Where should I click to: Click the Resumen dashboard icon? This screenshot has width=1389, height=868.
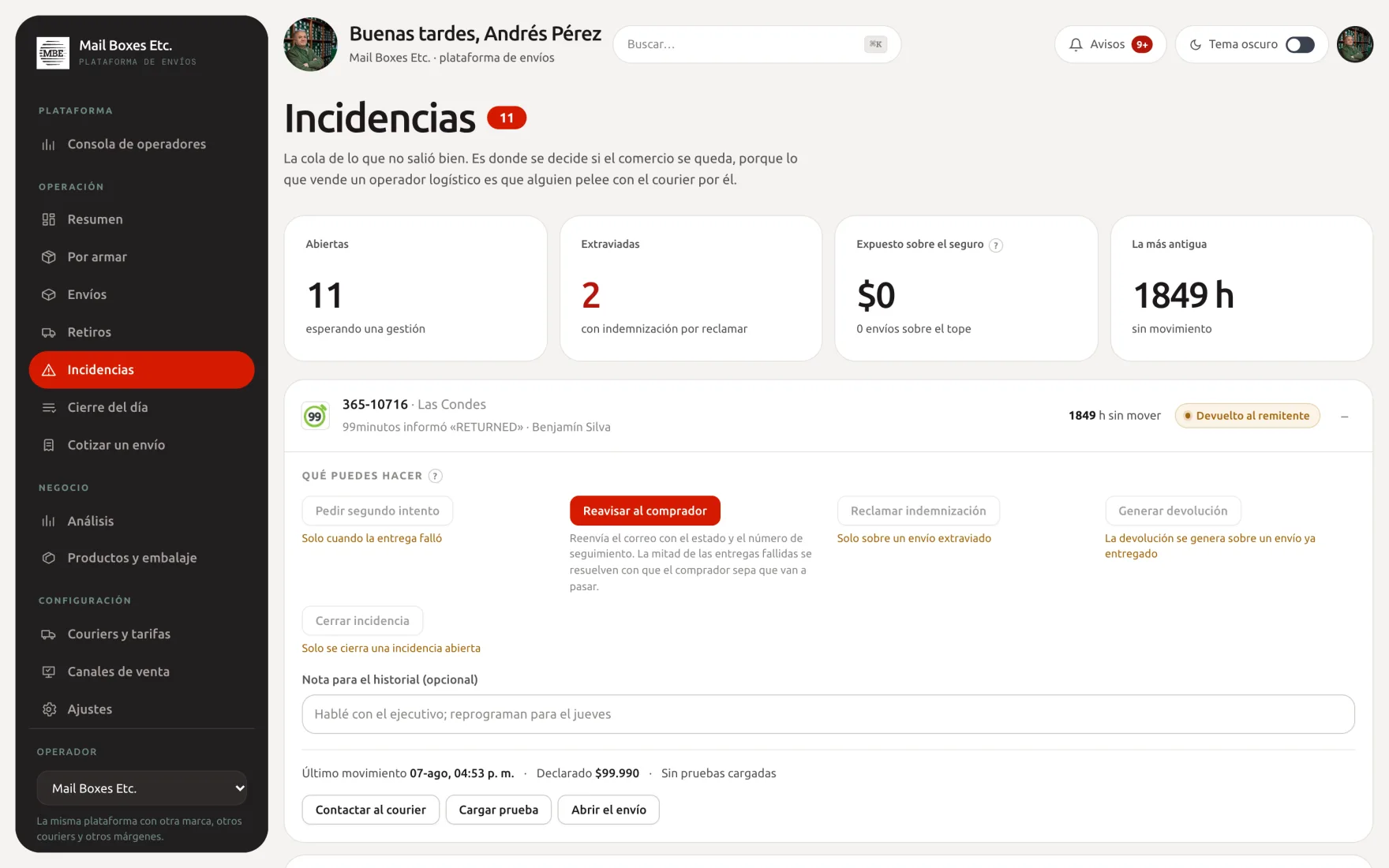(49, 219)
